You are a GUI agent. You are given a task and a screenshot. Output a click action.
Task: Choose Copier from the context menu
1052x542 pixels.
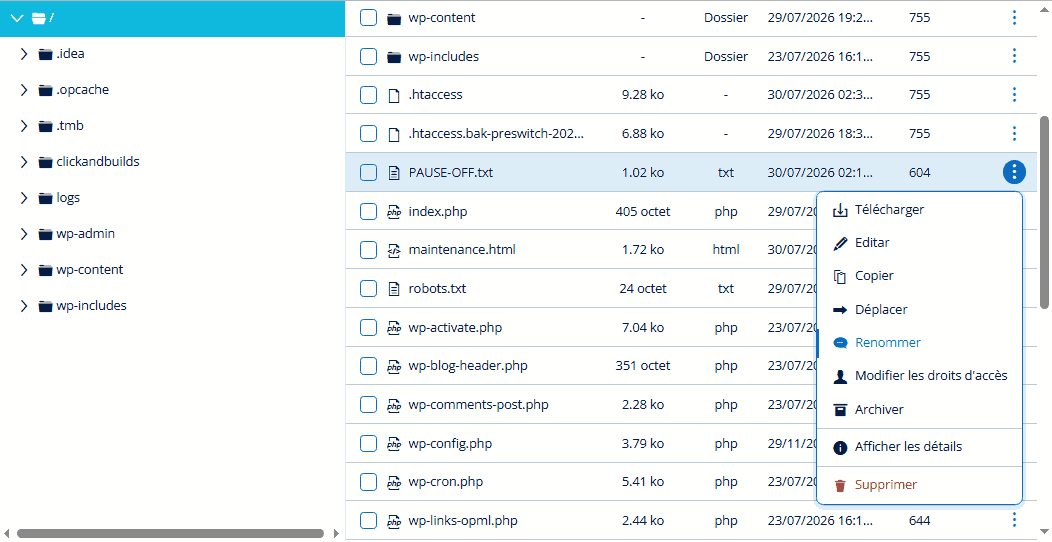pyautogui.click(x=919, y=276)
